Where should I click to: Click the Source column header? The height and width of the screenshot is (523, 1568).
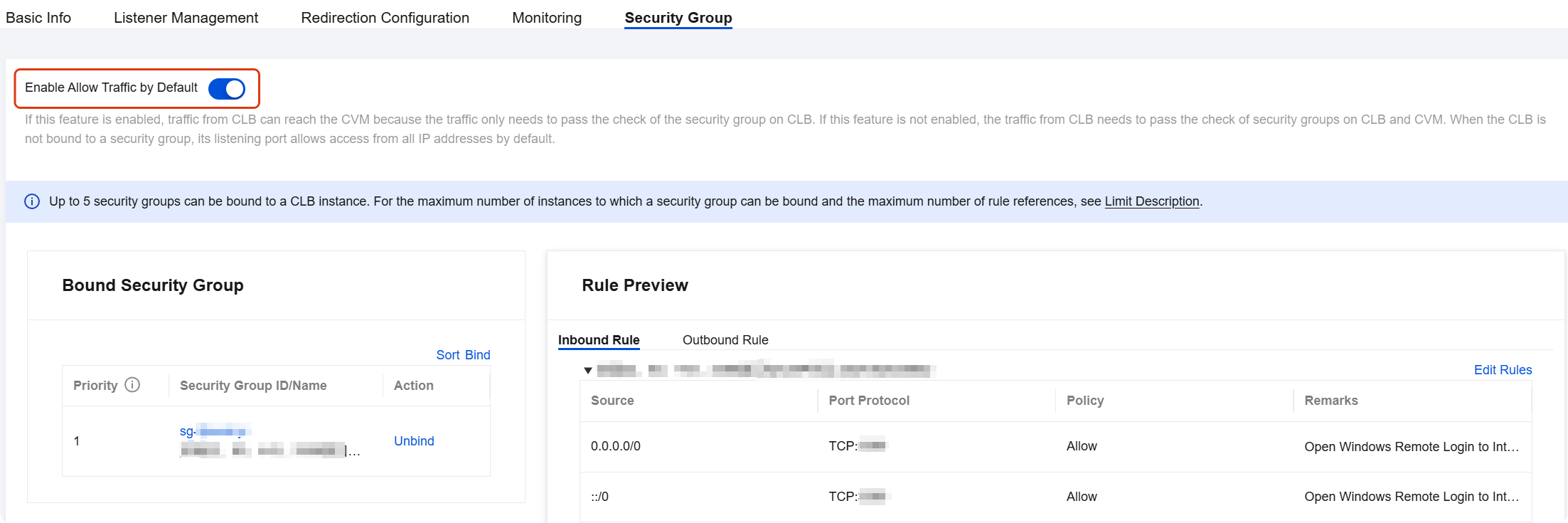612,401
